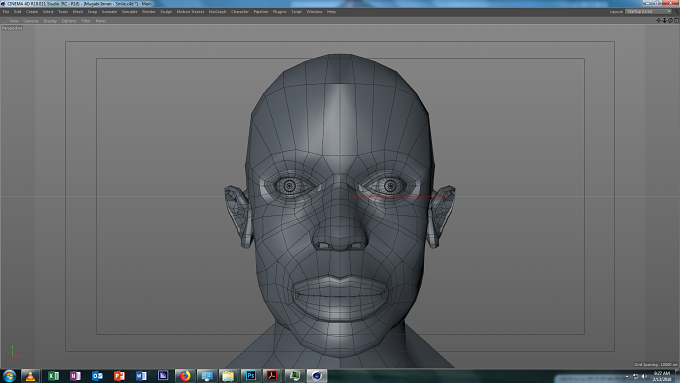Open the Character menu
Viewport: 680px width, 383px height.
pos(240,12)
